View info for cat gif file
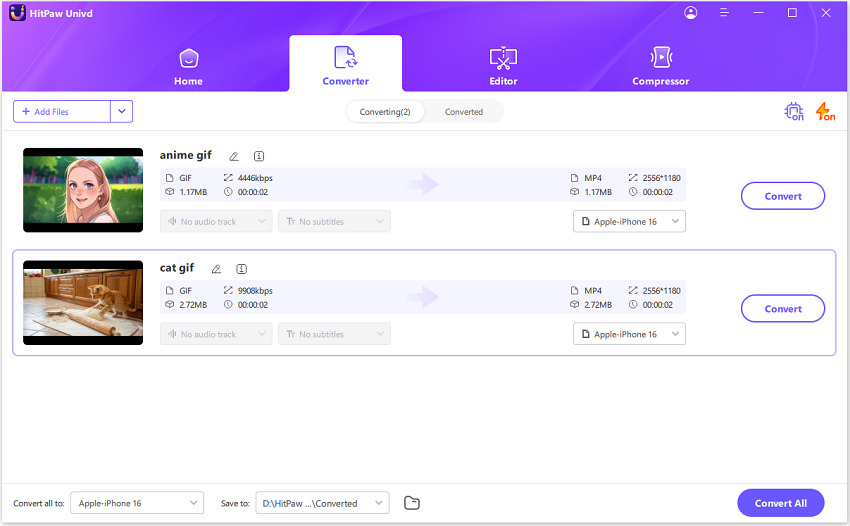The image size is (850, 526). coord(242,269)
